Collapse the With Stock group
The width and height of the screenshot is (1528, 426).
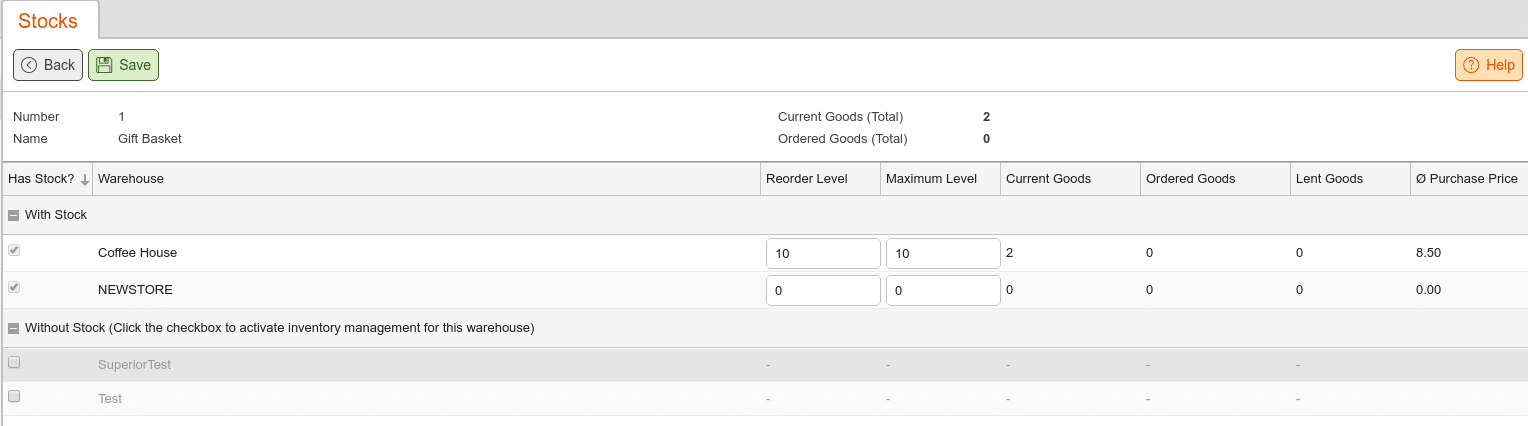click(13, 215)
